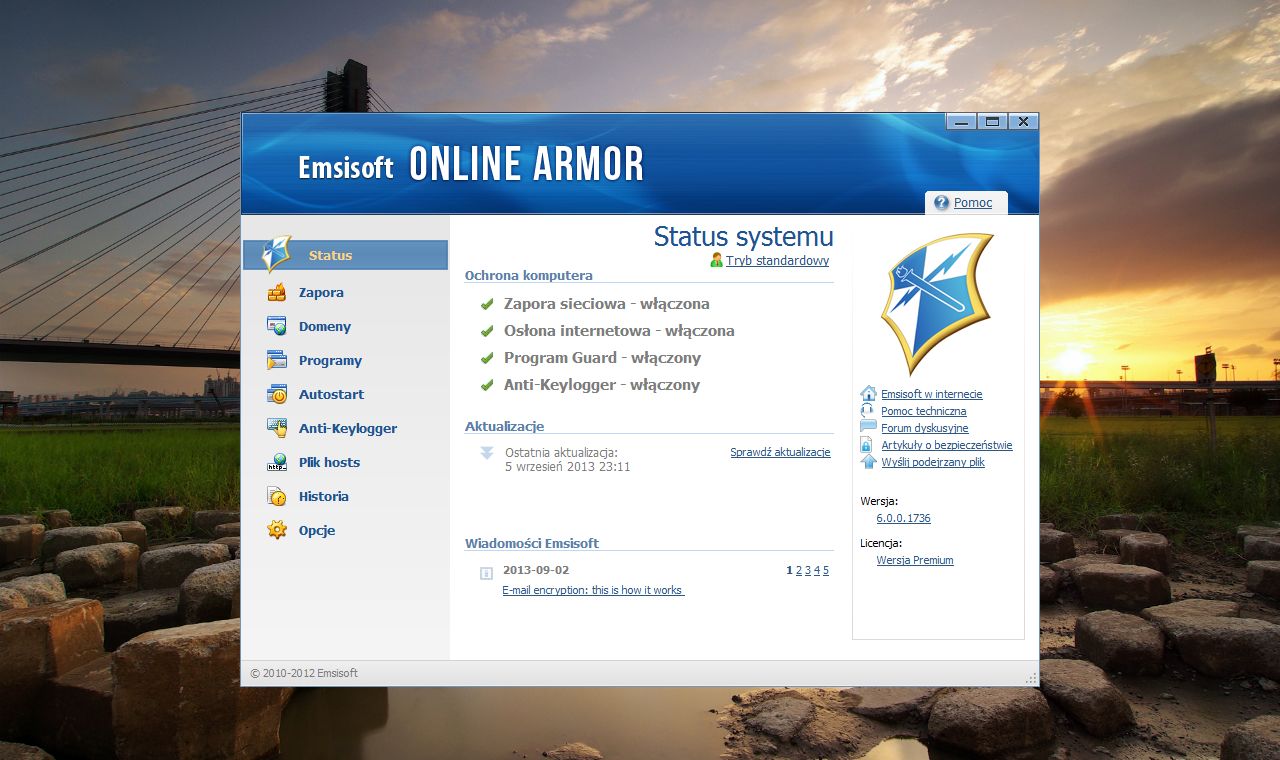Click the Sprawdź aktualizacje link

coord(780,452)
